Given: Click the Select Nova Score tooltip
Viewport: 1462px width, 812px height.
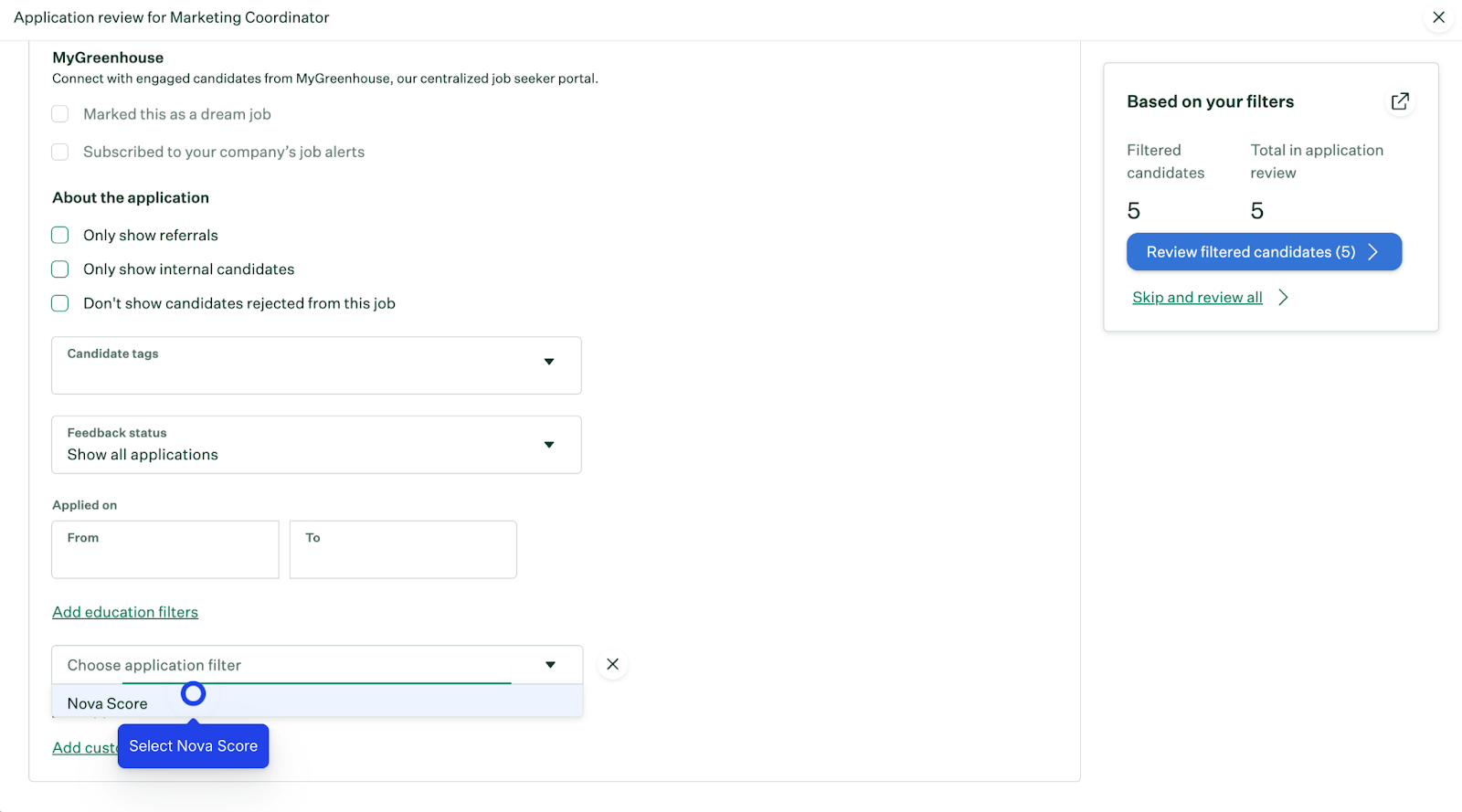Looking at the screenshot, I should [193, 746].
